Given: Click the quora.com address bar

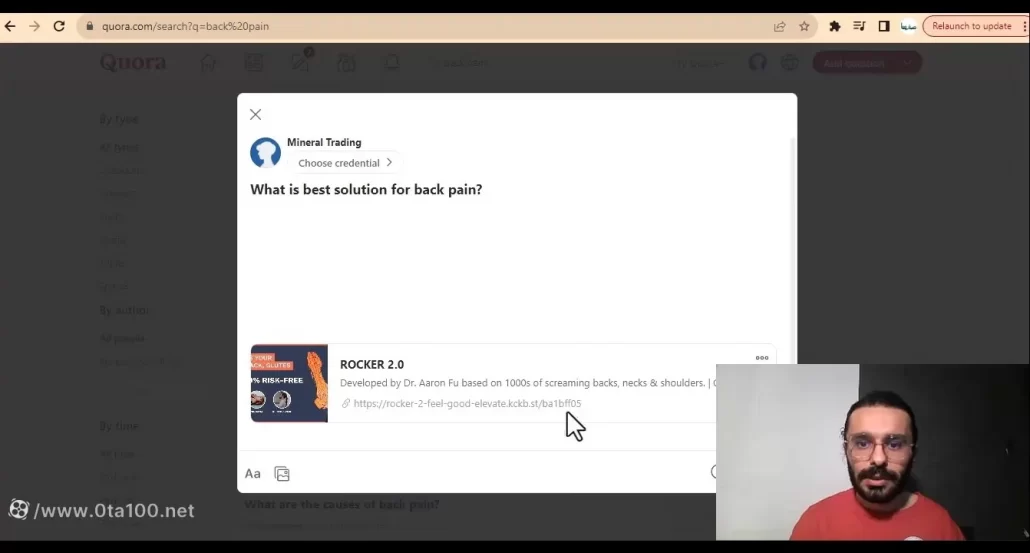Looking at the screenshot, I should pyautogui.click(x=400, y=26).
